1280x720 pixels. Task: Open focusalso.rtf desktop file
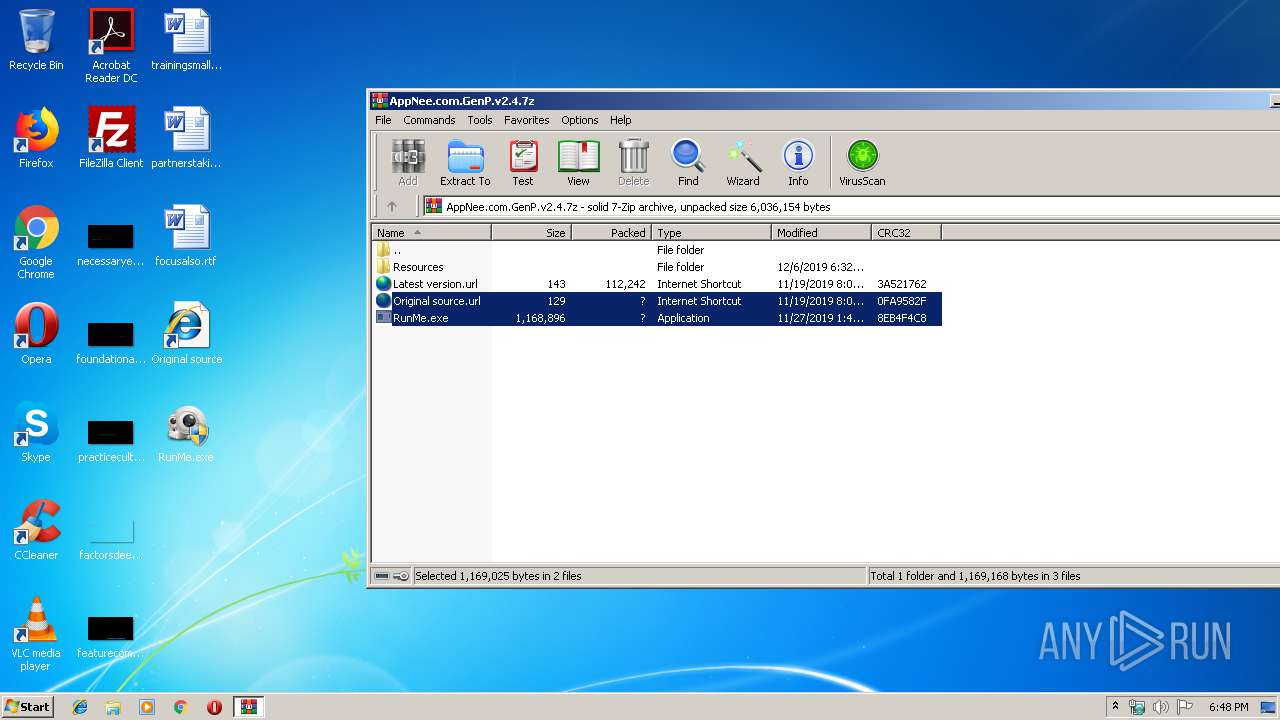187,236
